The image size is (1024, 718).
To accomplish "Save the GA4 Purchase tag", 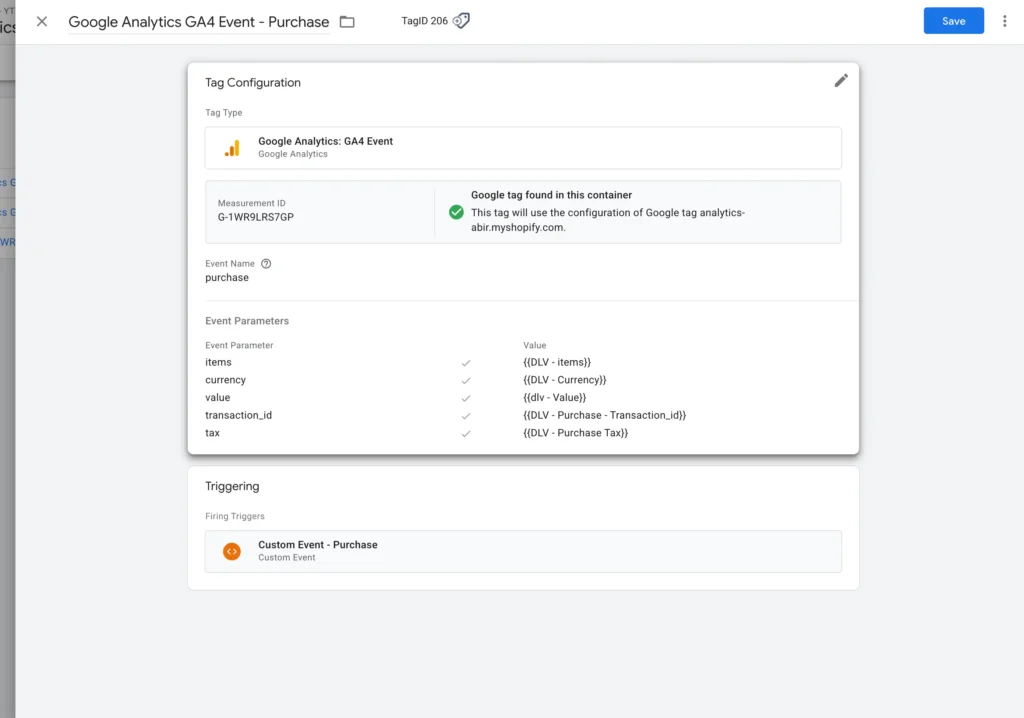I will pos(952,20).
